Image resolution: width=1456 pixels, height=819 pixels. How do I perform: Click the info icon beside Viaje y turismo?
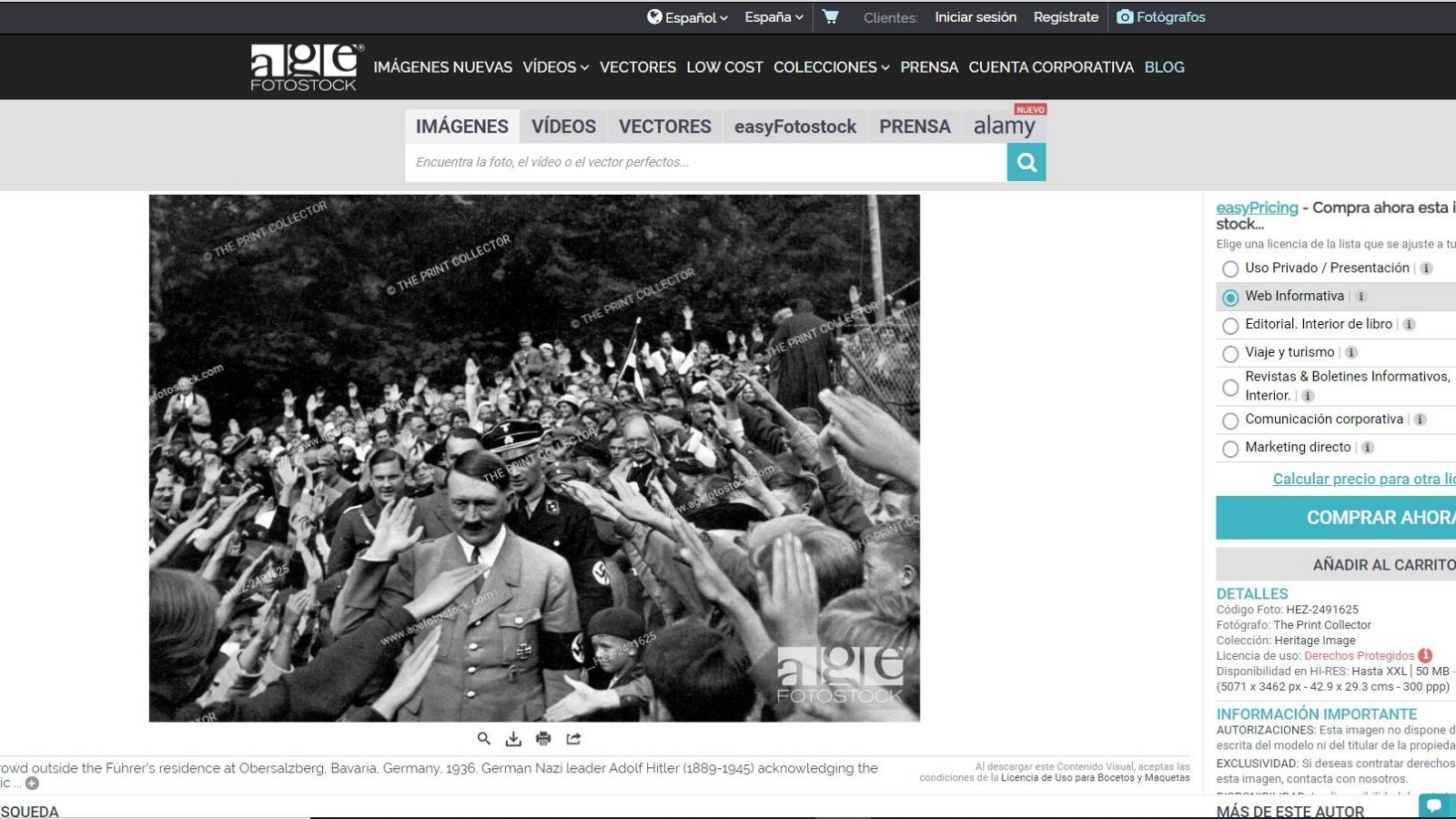1350,353
